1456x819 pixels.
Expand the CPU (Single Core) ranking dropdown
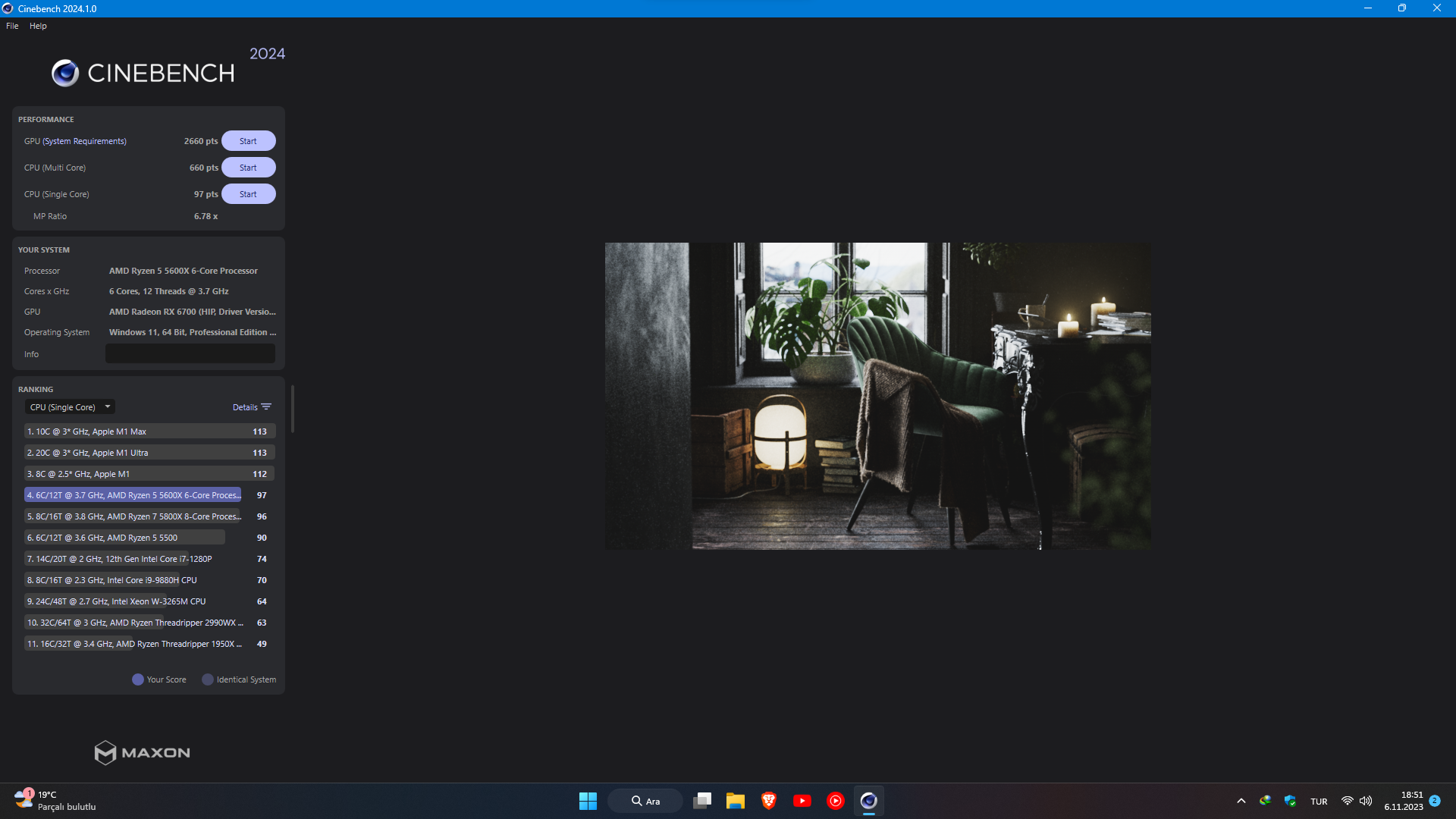tap(70, 407)
